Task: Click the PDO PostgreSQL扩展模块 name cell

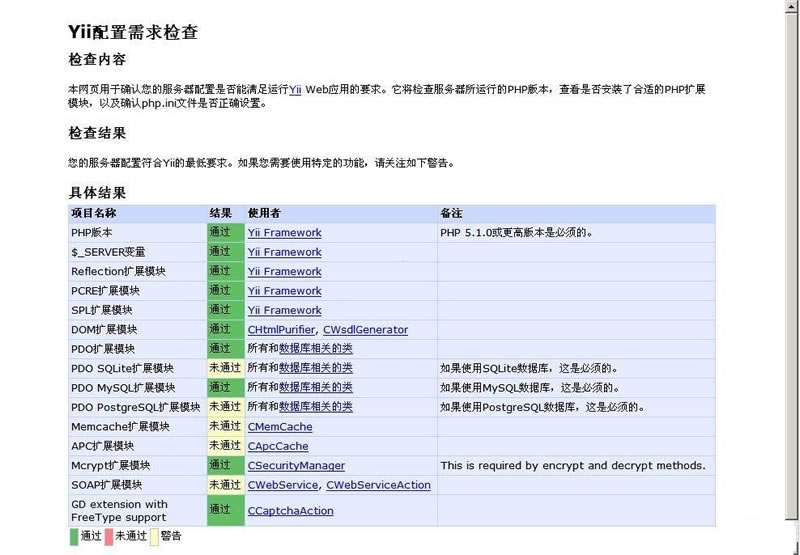Action: 137,407
